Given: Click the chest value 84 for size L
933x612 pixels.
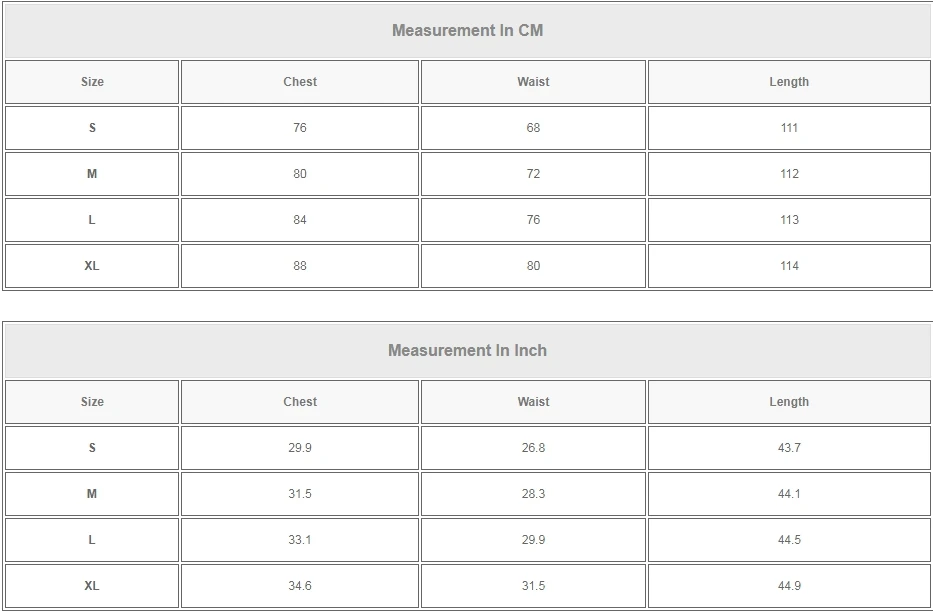Looking at the screenshot, I should click(300, 220).
